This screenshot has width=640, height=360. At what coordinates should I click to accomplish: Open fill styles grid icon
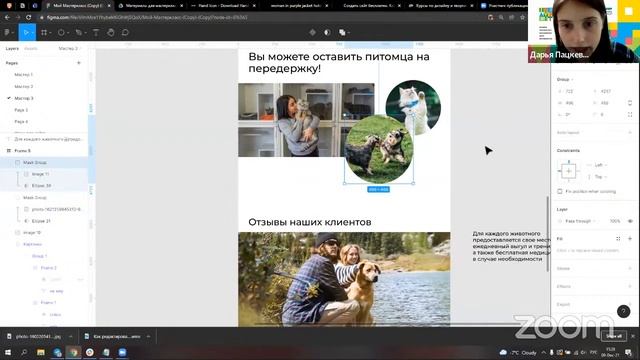tap(618, 238)
